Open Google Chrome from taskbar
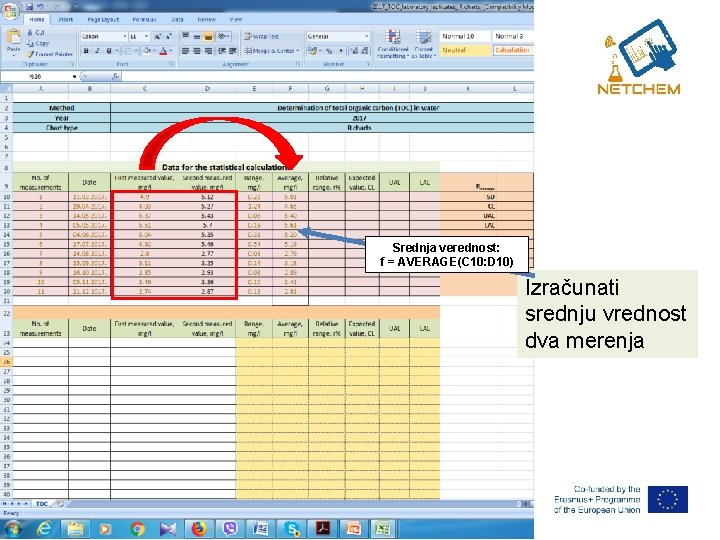Viewport: 720px width, 540px height. 137,529
